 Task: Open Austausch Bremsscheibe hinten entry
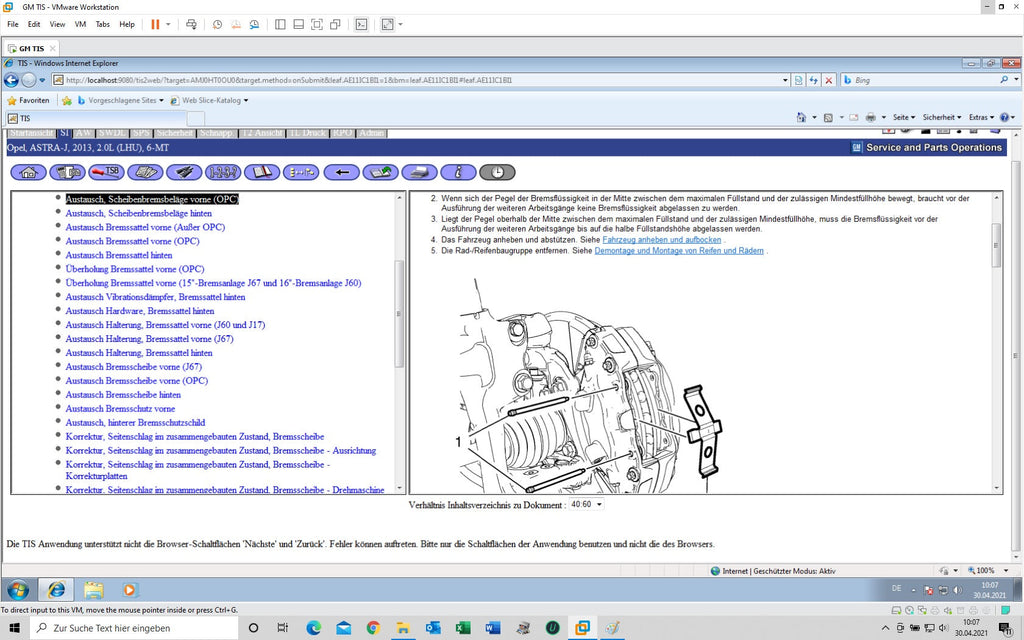coord(123,394)
